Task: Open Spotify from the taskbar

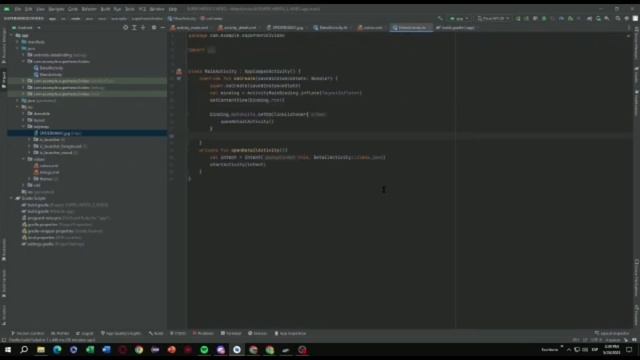Action: [x=204, y=350]
